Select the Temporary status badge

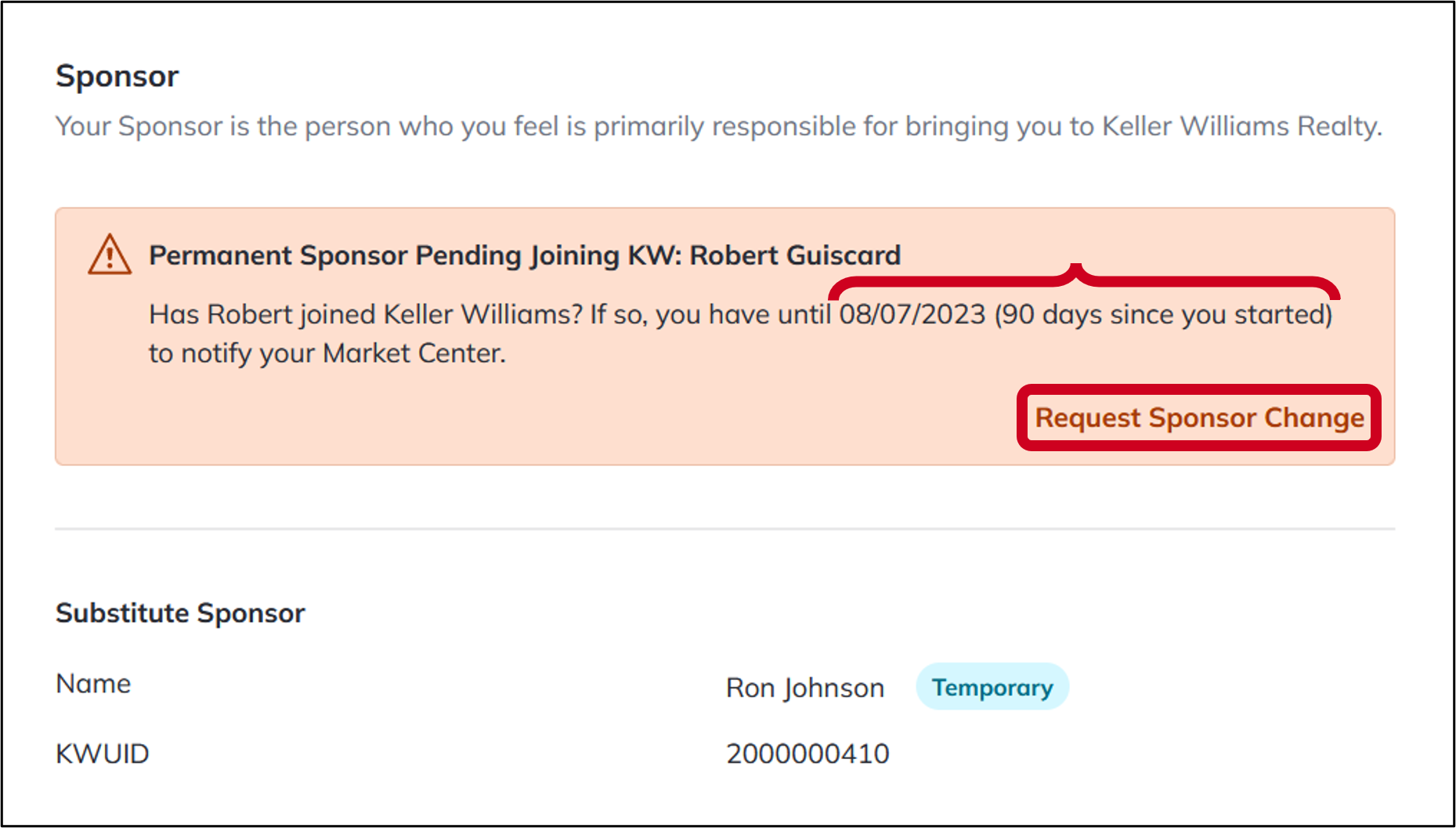pyautogui.click(x=992, y=687)
